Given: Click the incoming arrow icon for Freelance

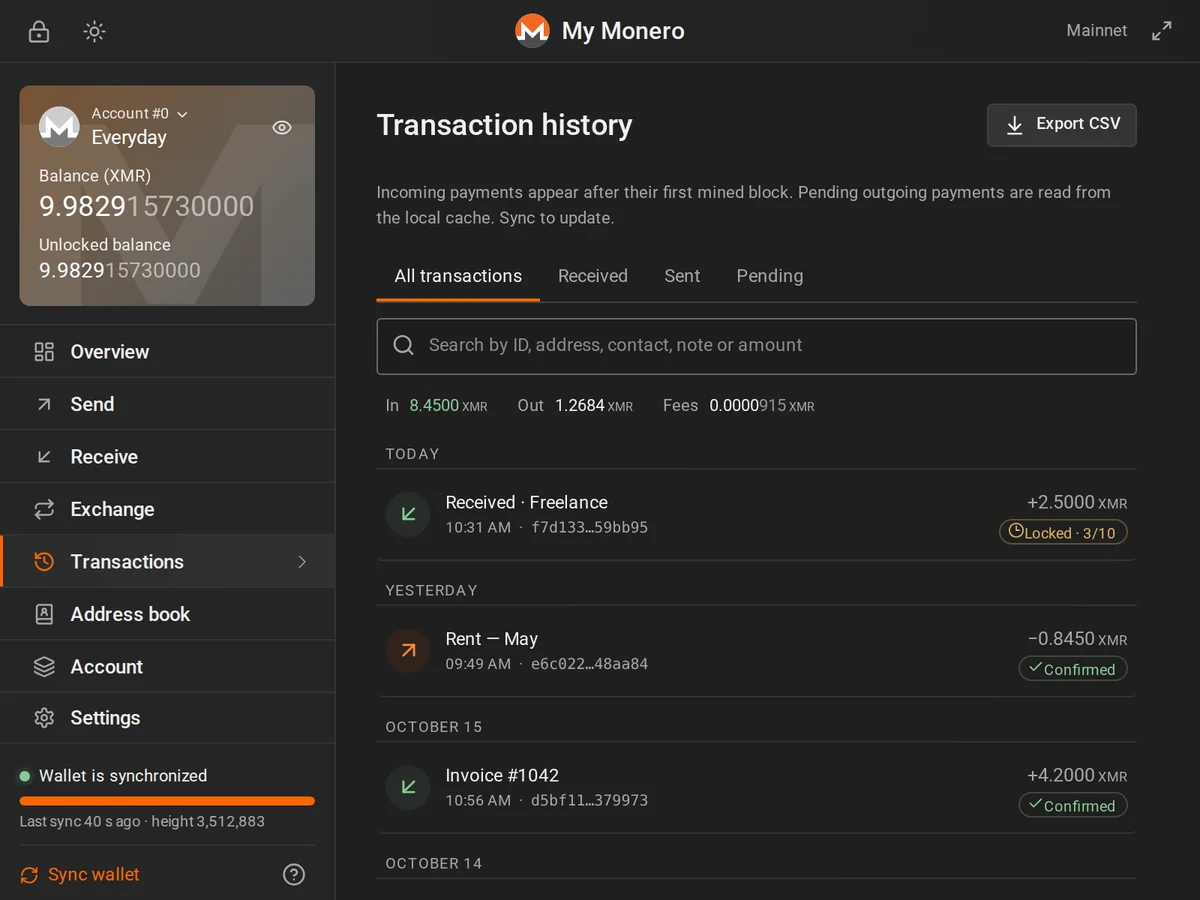Looking at the screenshot, I should coord(408,514).
